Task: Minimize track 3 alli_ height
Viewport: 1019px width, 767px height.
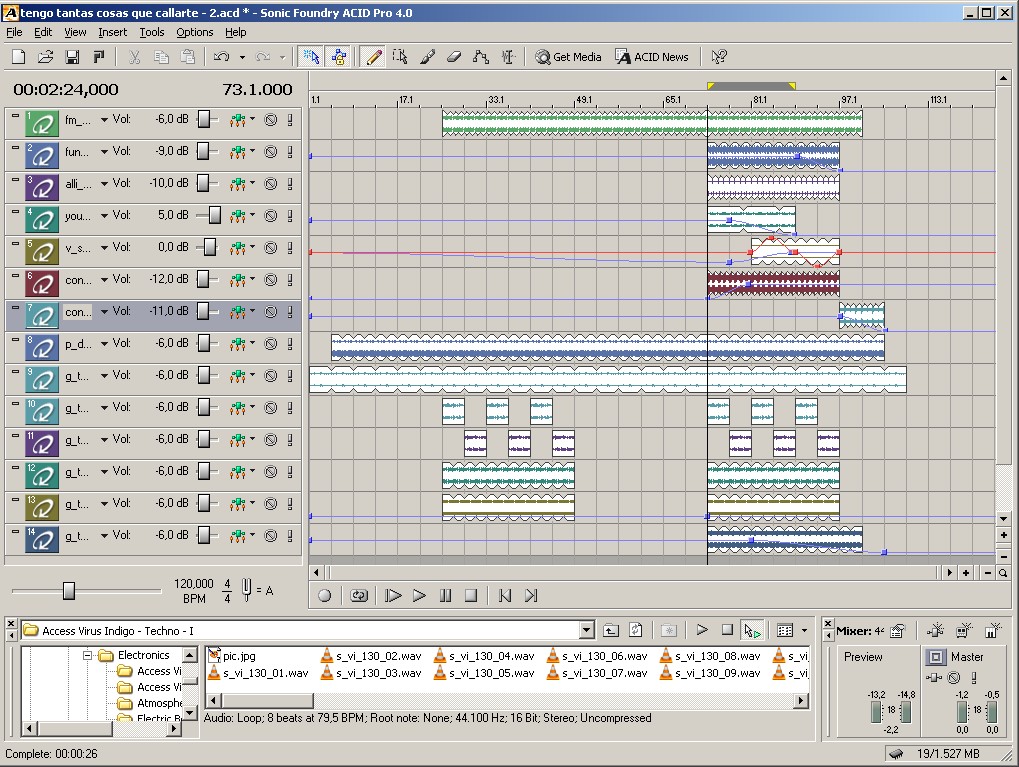Action: (x=16, y=179)
